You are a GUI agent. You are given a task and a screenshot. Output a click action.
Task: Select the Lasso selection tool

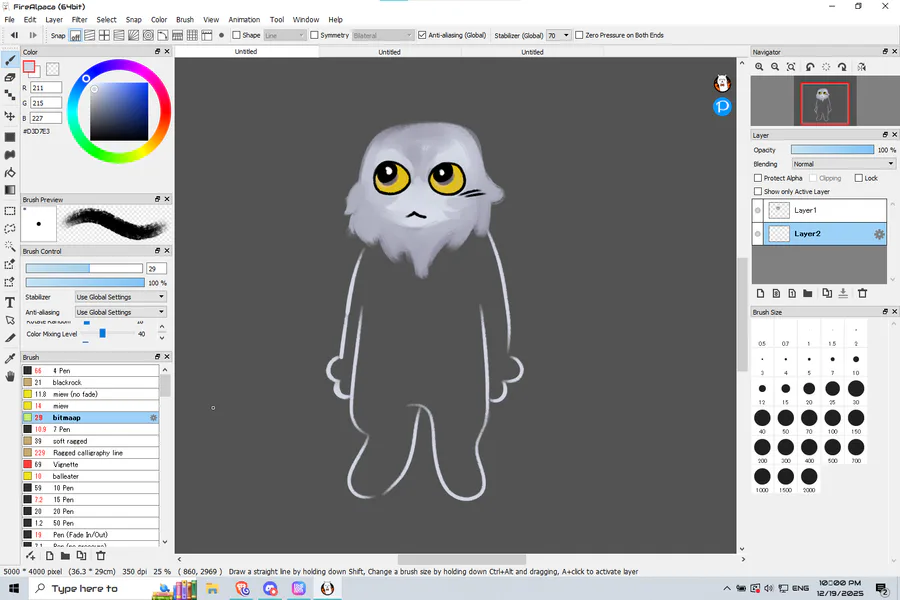pos(10,229)
